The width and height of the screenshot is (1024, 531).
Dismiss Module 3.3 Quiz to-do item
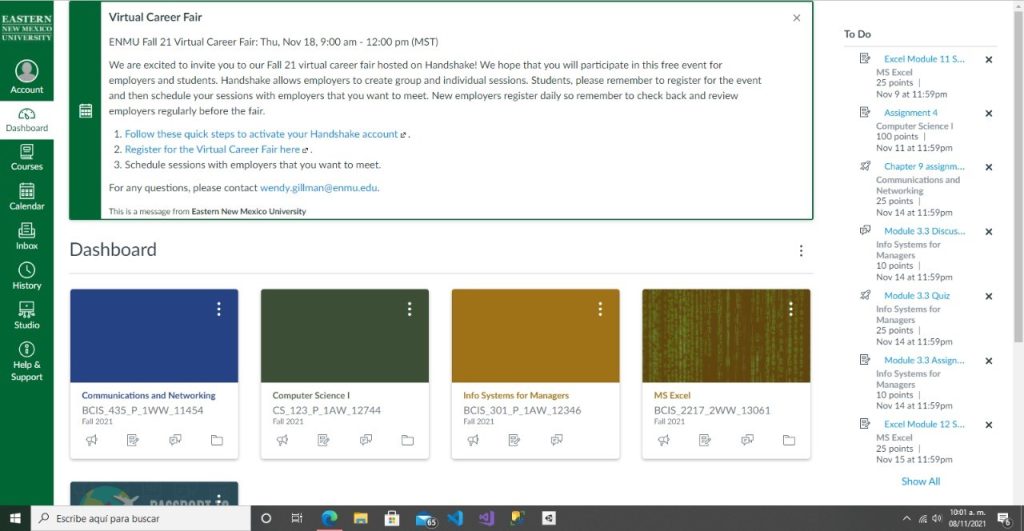coord(989,296)
